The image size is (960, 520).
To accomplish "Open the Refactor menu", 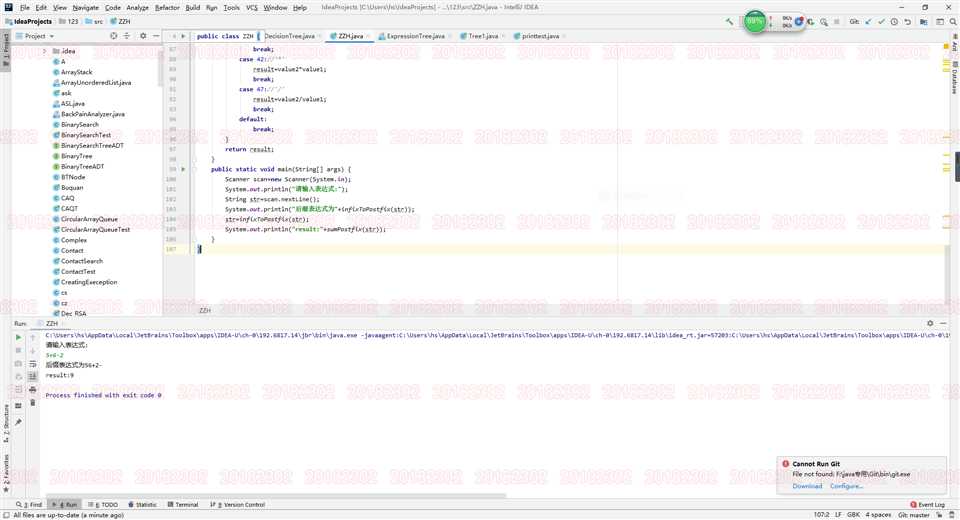I will [x=167, y=7].
